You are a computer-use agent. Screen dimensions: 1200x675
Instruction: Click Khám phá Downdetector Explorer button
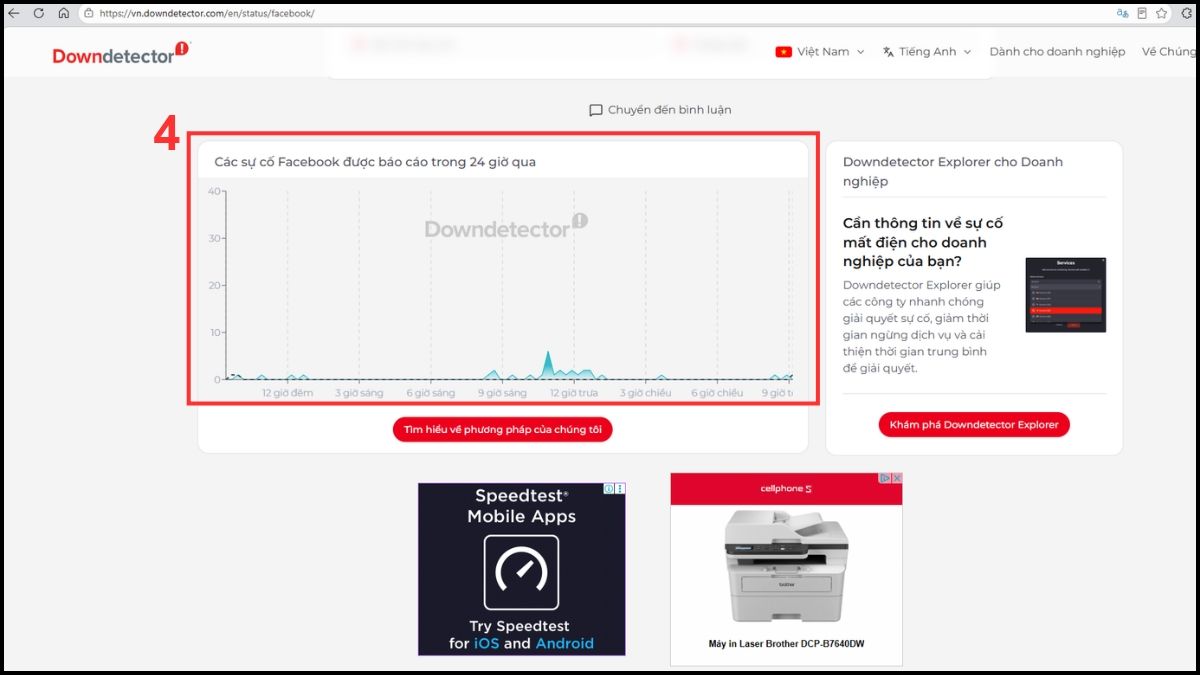coord(974,424)
